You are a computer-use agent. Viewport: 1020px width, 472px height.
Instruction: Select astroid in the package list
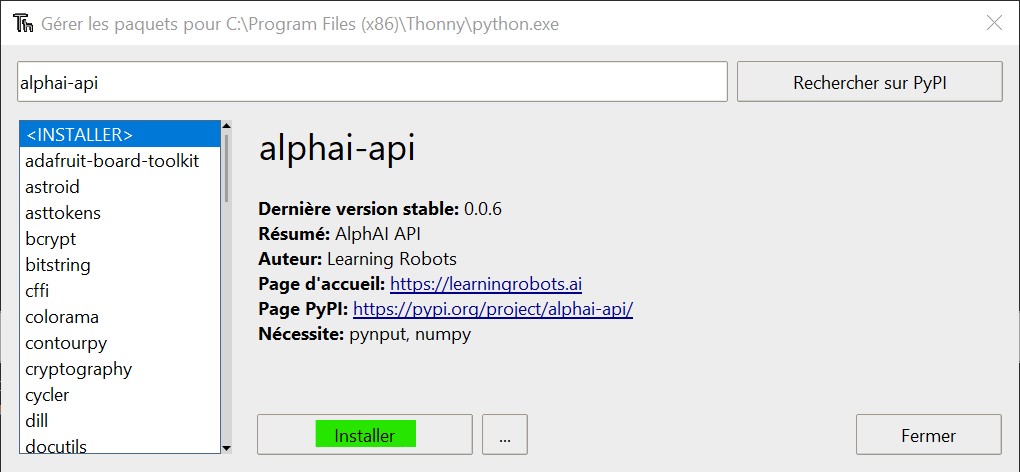tap(53, 187)
